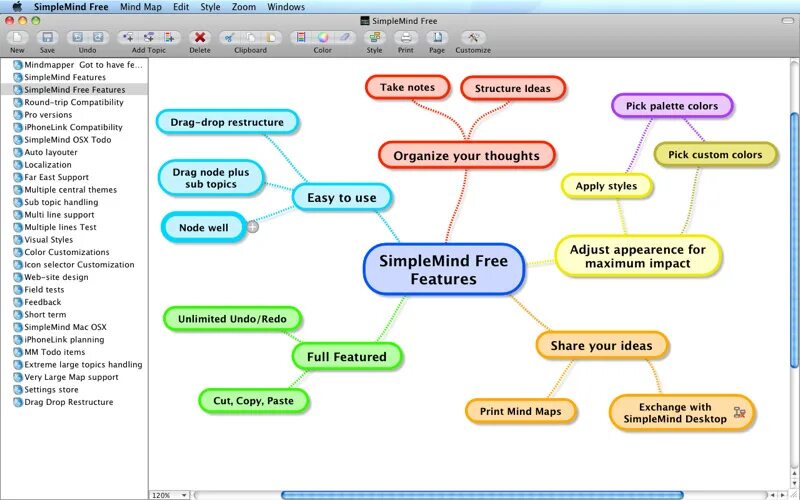Open Page setup icon
800x500 pixels.
[x=437, y=37]
